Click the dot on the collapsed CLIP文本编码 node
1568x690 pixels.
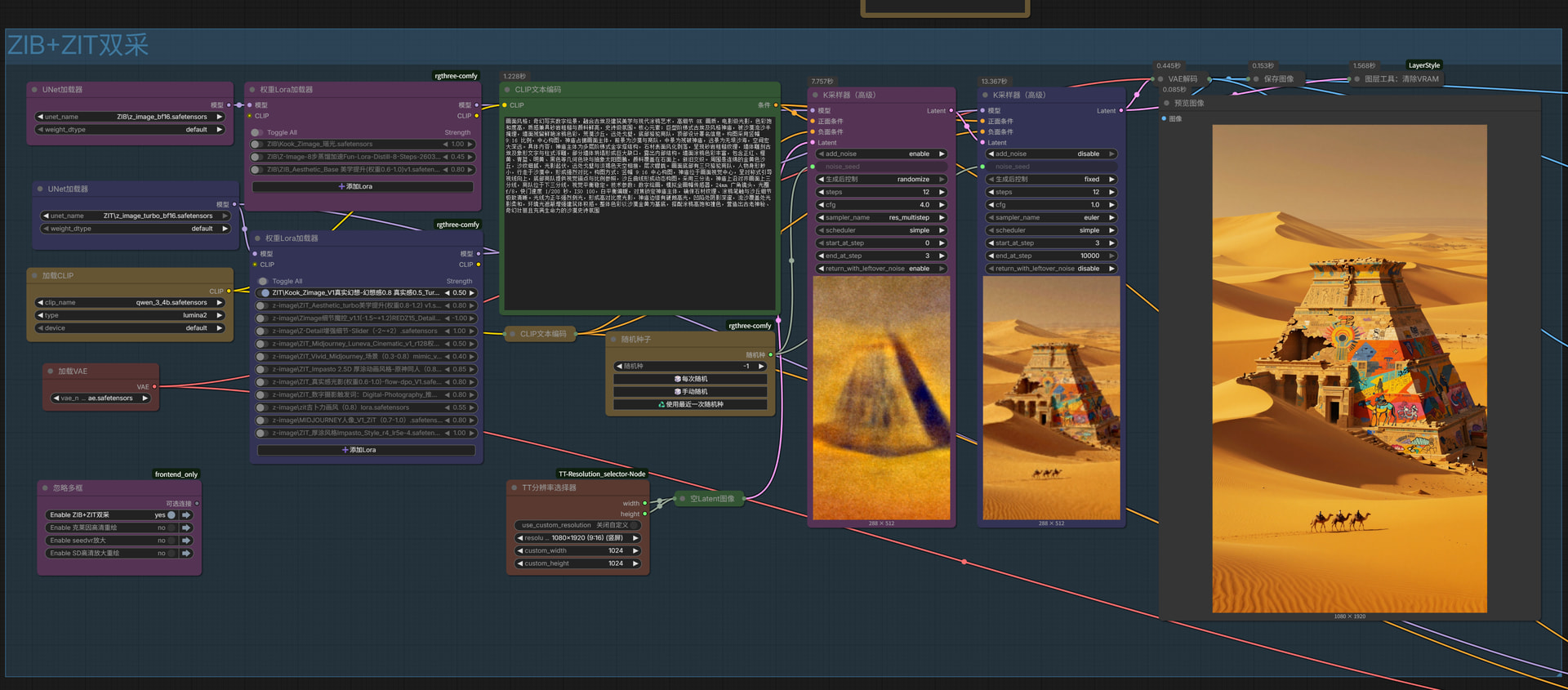[x=512, y=333]
